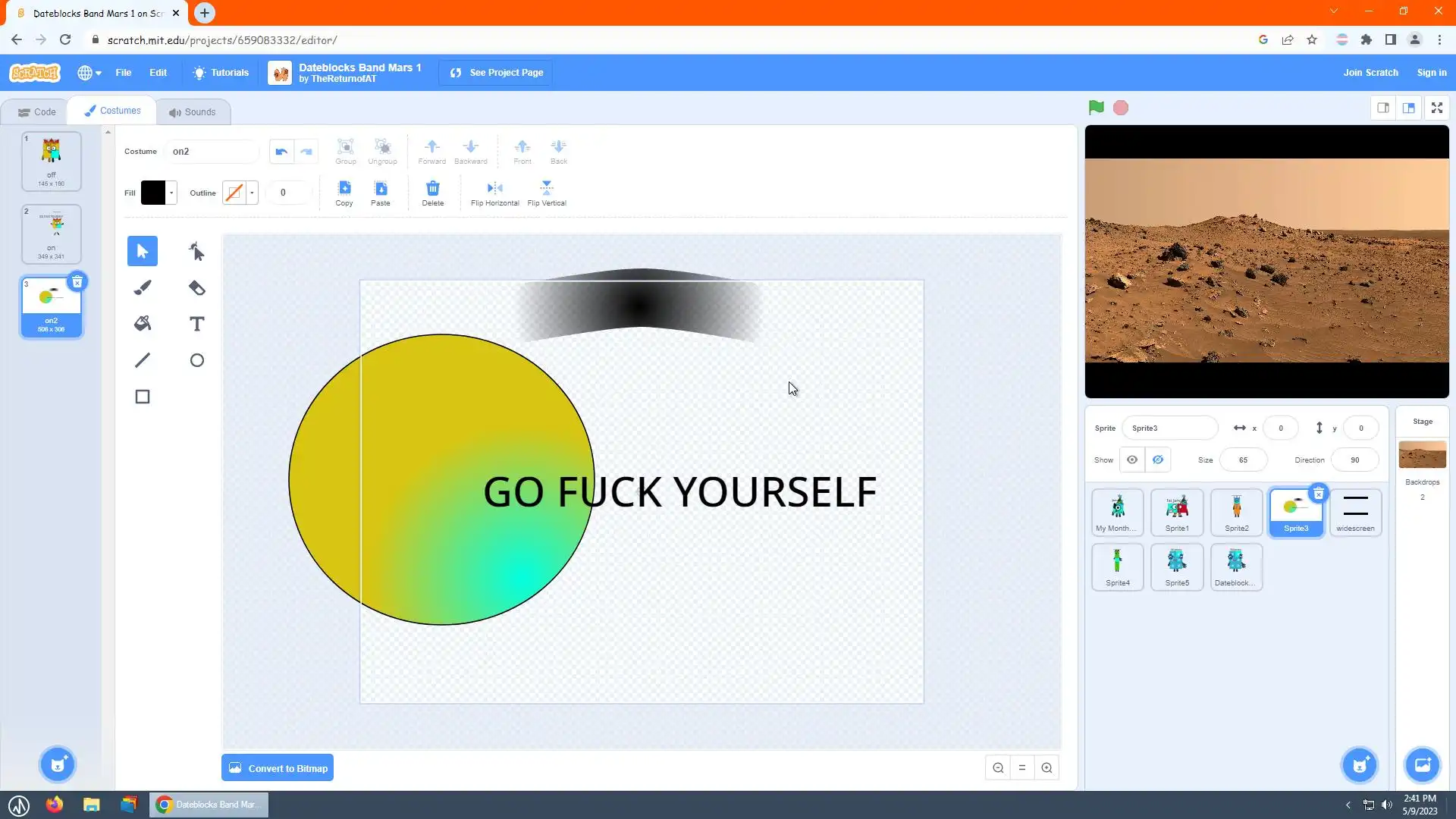Viewport: 1456px width, 819px height.
Task: Select the Reshape tool
Action: 196,251
